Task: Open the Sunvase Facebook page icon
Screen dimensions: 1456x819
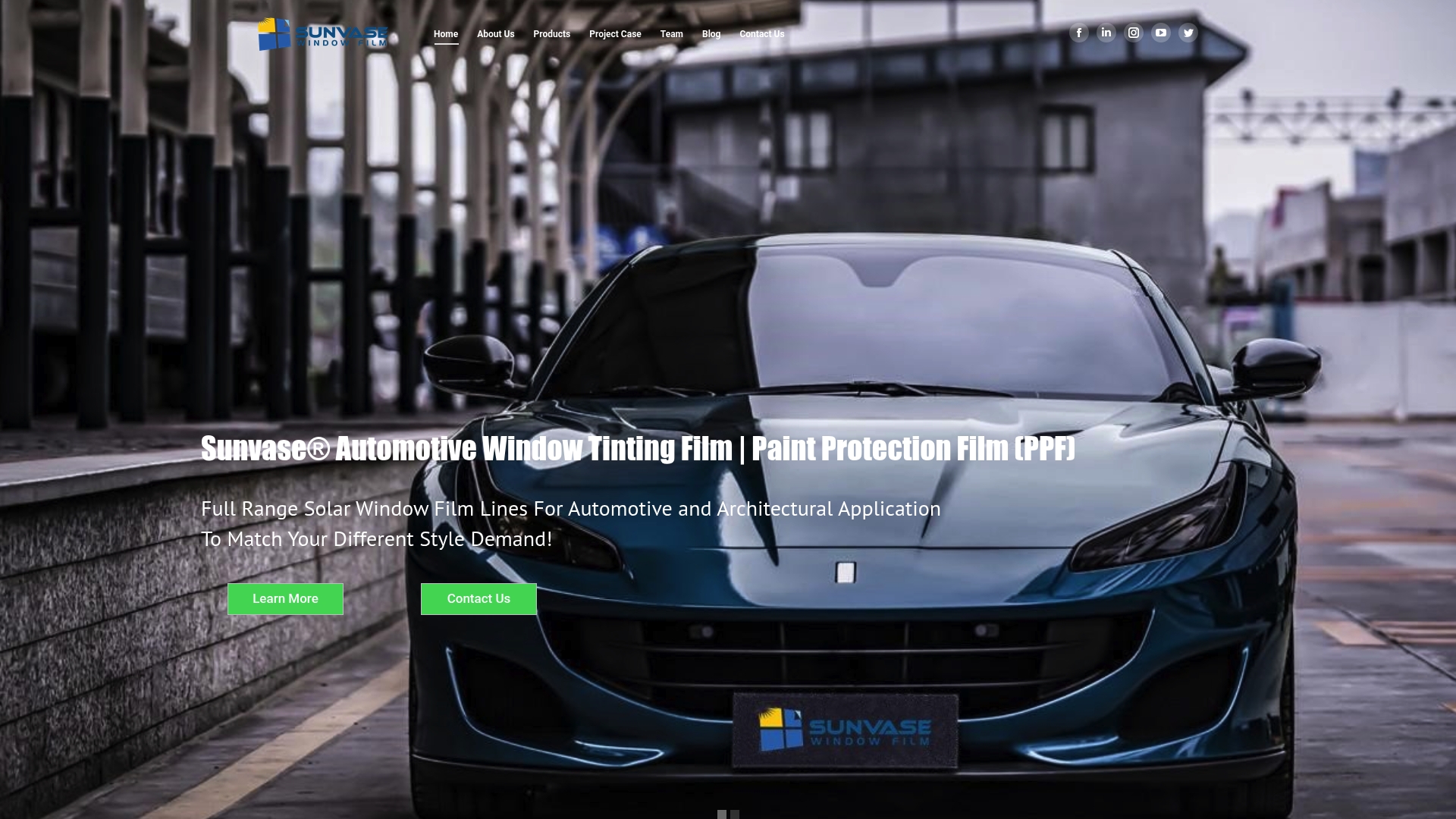Action: pyautogui.click(x=1079, y=33)
